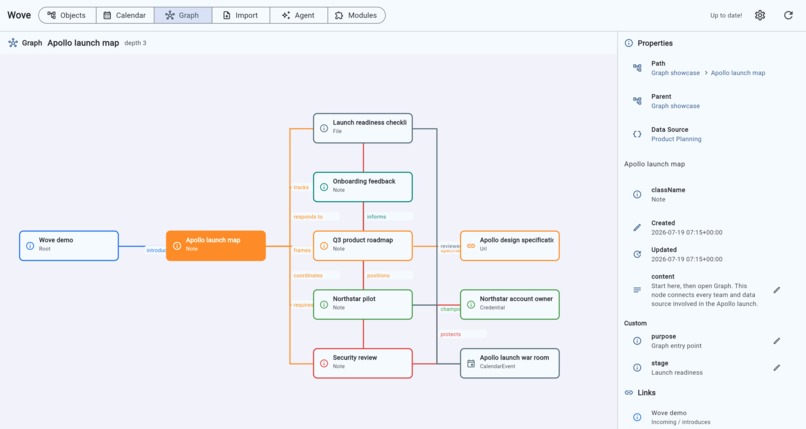This screenshot has width=806, height=429.
Task: Click the 'informs' edge label
Action: [x=376, y=217]
